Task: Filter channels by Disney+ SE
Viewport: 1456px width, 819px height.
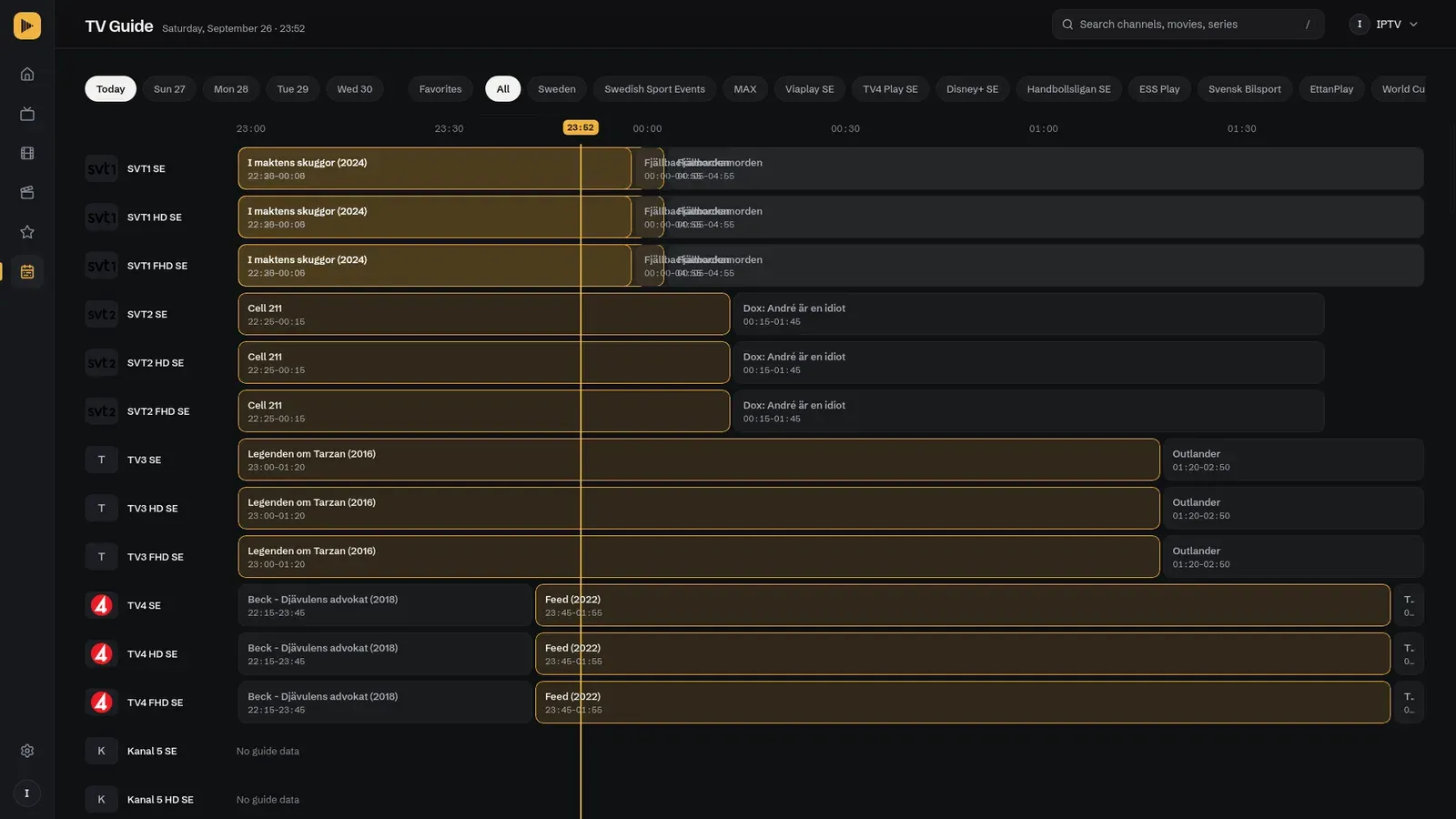Action: point(973,89)
